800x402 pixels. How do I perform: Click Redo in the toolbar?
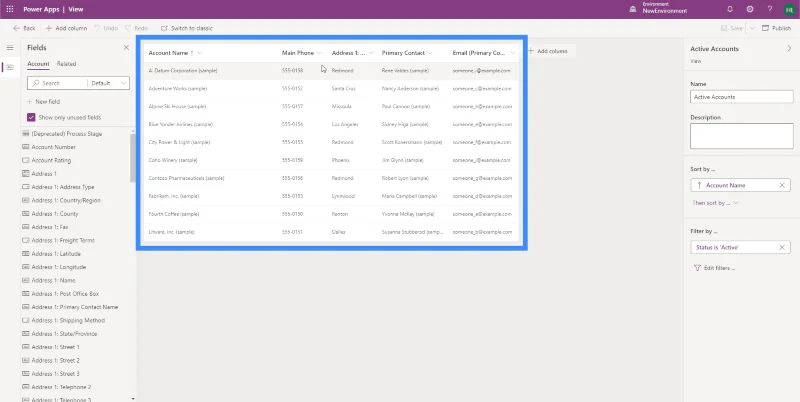pyautogui.click(x=137, y=28)
